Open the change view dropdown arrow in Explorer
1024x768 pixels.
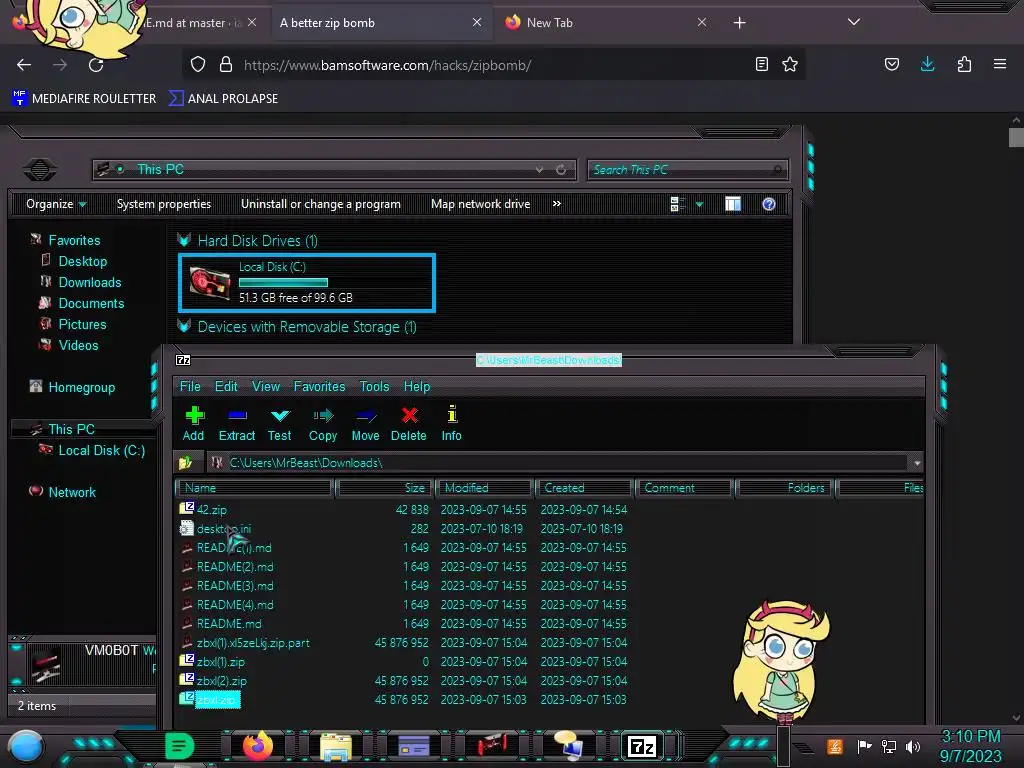click(699, 204)
